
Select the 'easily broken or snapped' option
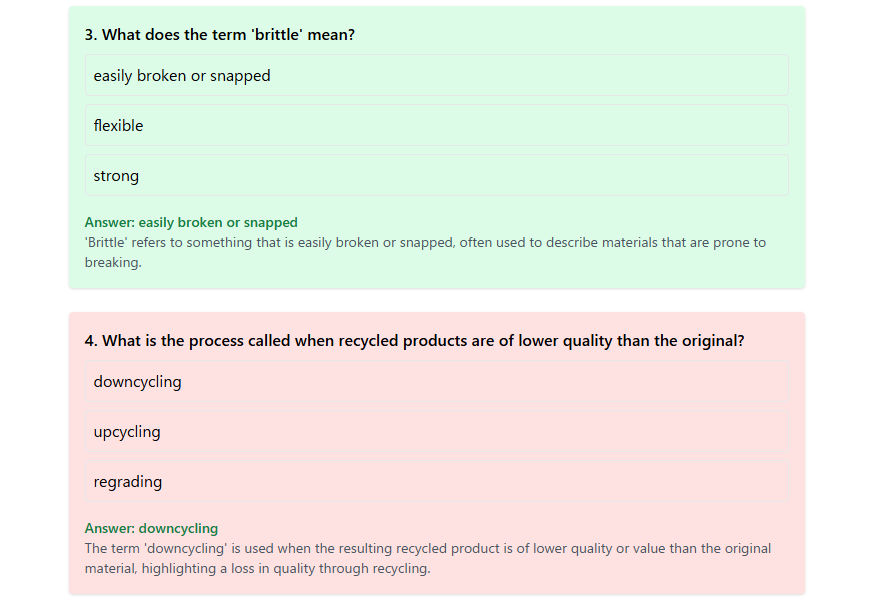coord(436,75)
